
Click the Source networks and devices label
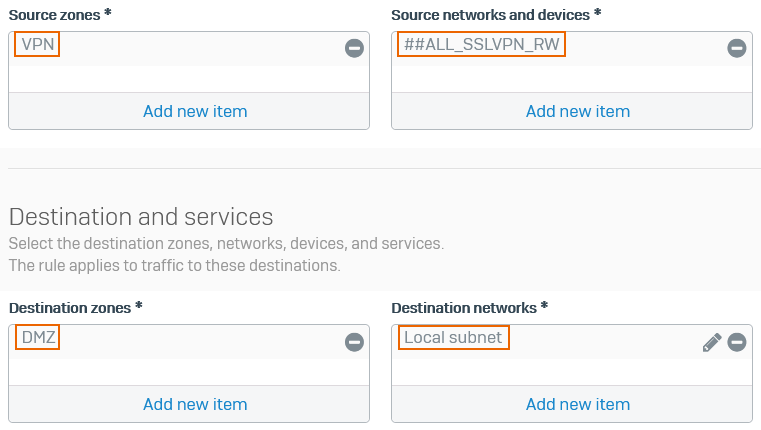[496, 14]
